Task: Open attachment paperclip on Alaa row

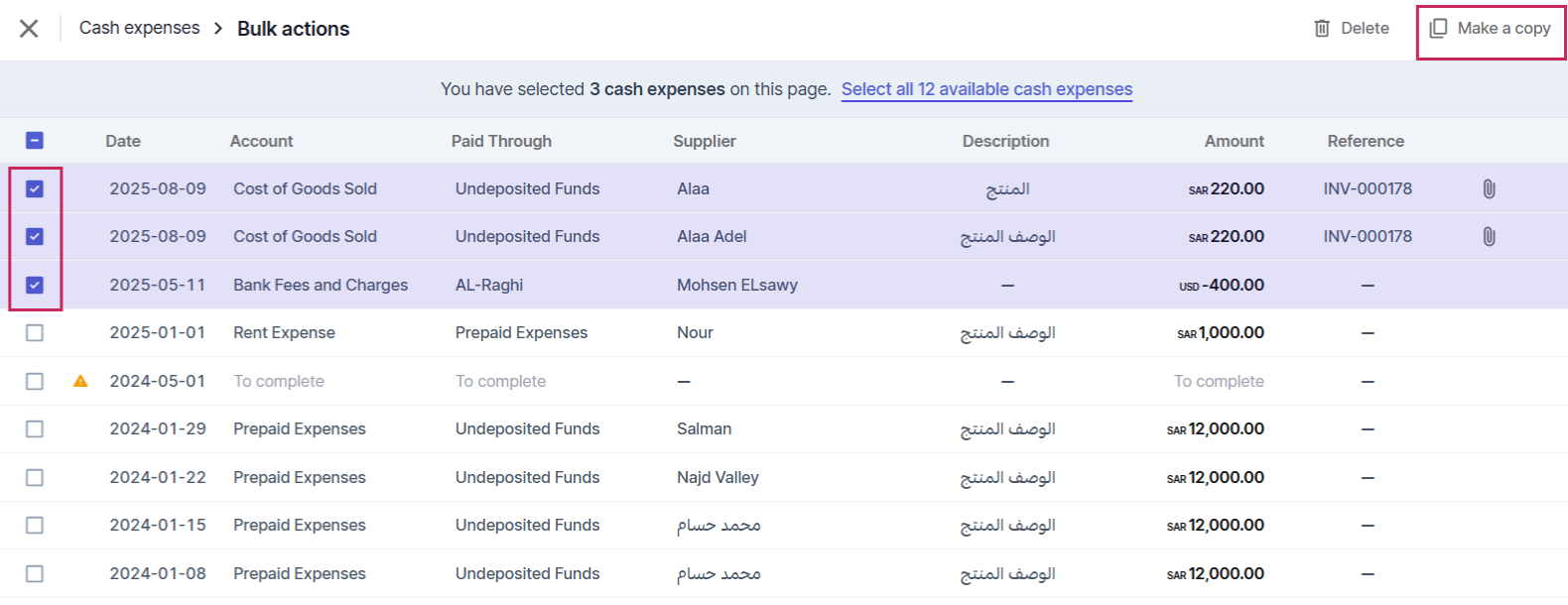Action: point(1489,188)
